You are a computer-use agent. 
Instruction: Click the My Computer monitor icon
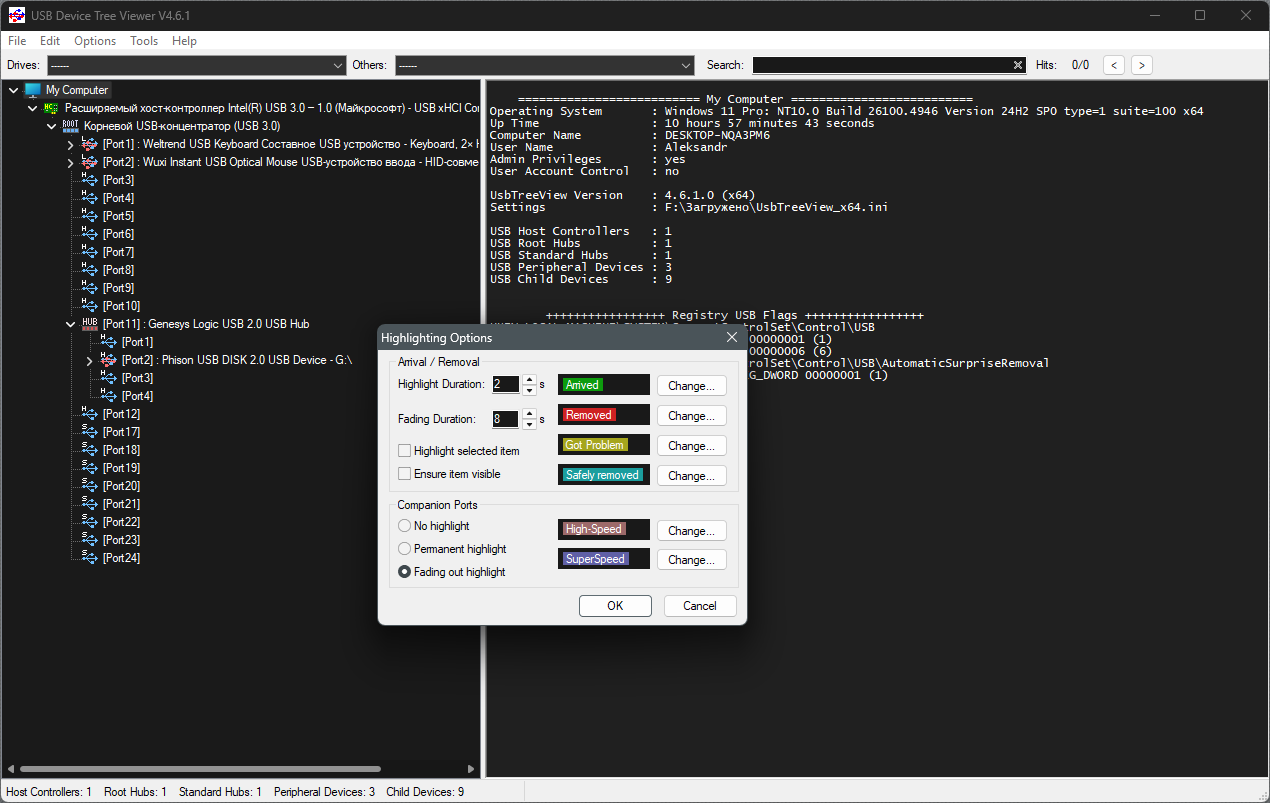pos(33,90)
